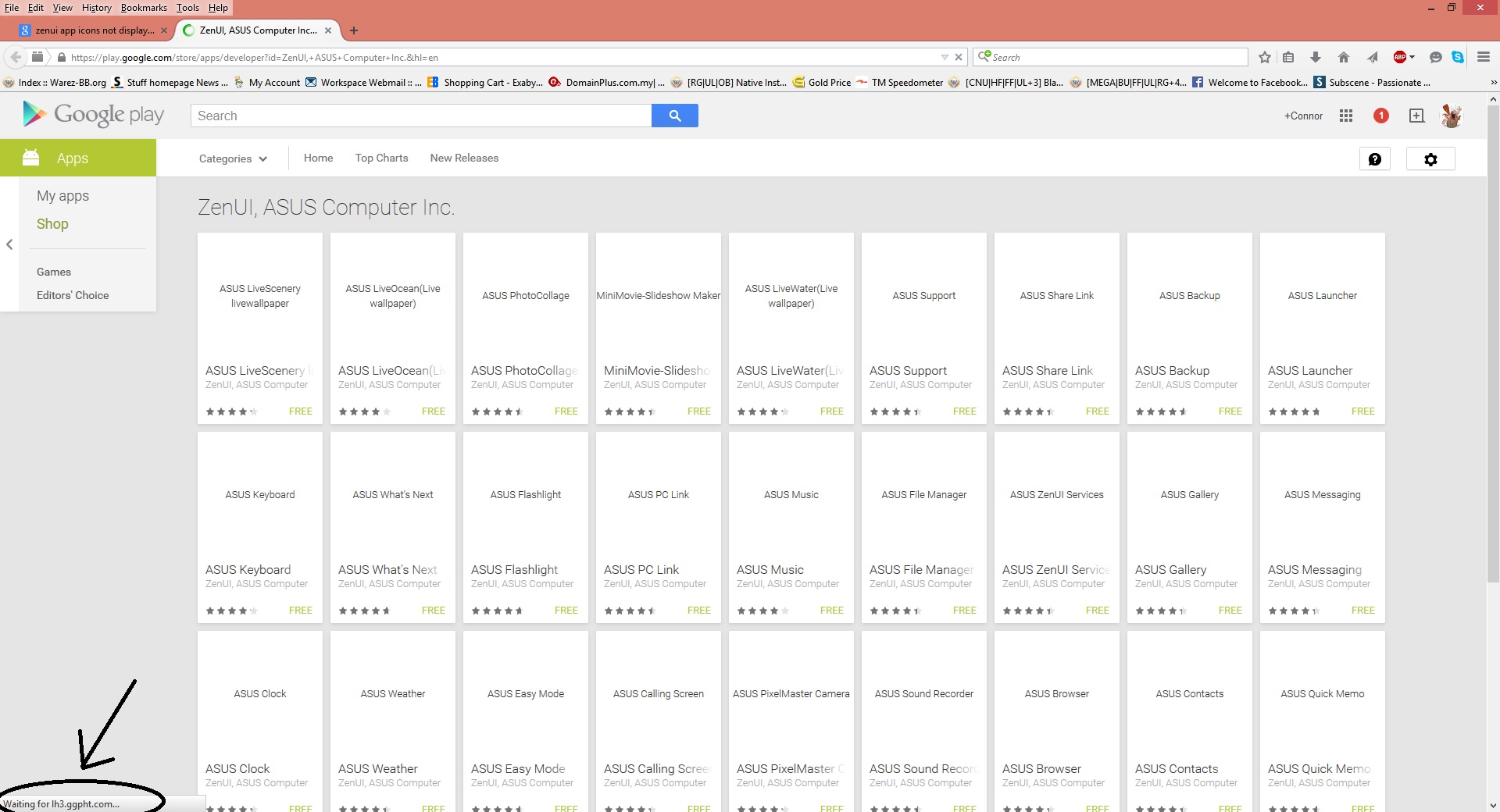Click the Adblock Plus ABP icon

(1400, 57)
